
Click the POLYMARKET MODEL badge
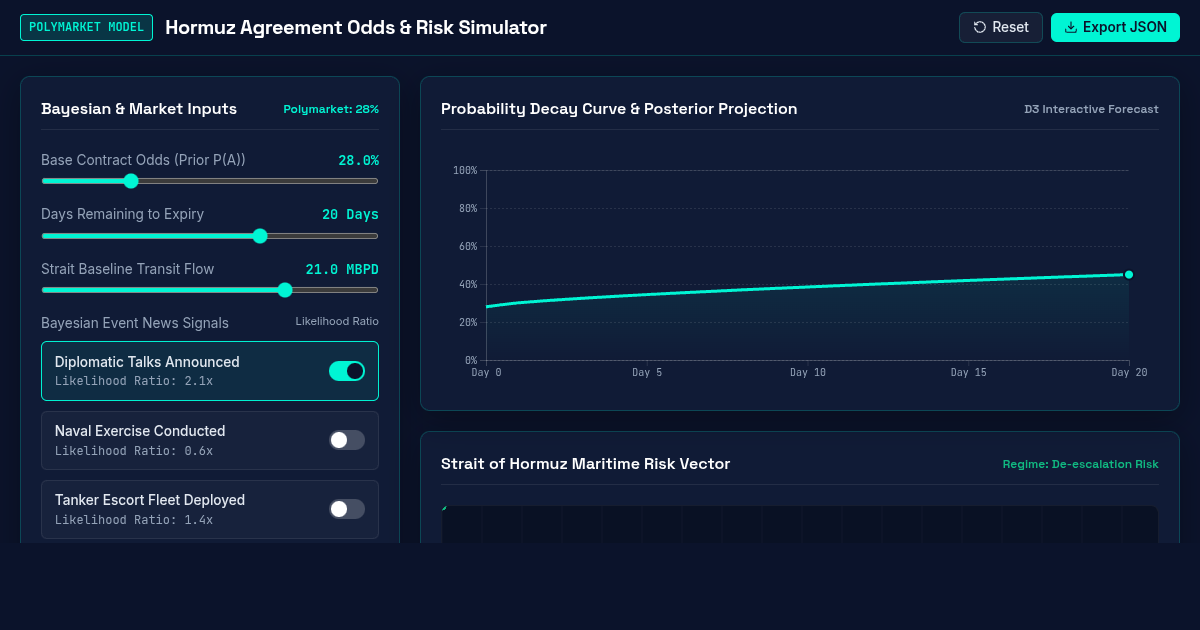[x=87, y=27]
